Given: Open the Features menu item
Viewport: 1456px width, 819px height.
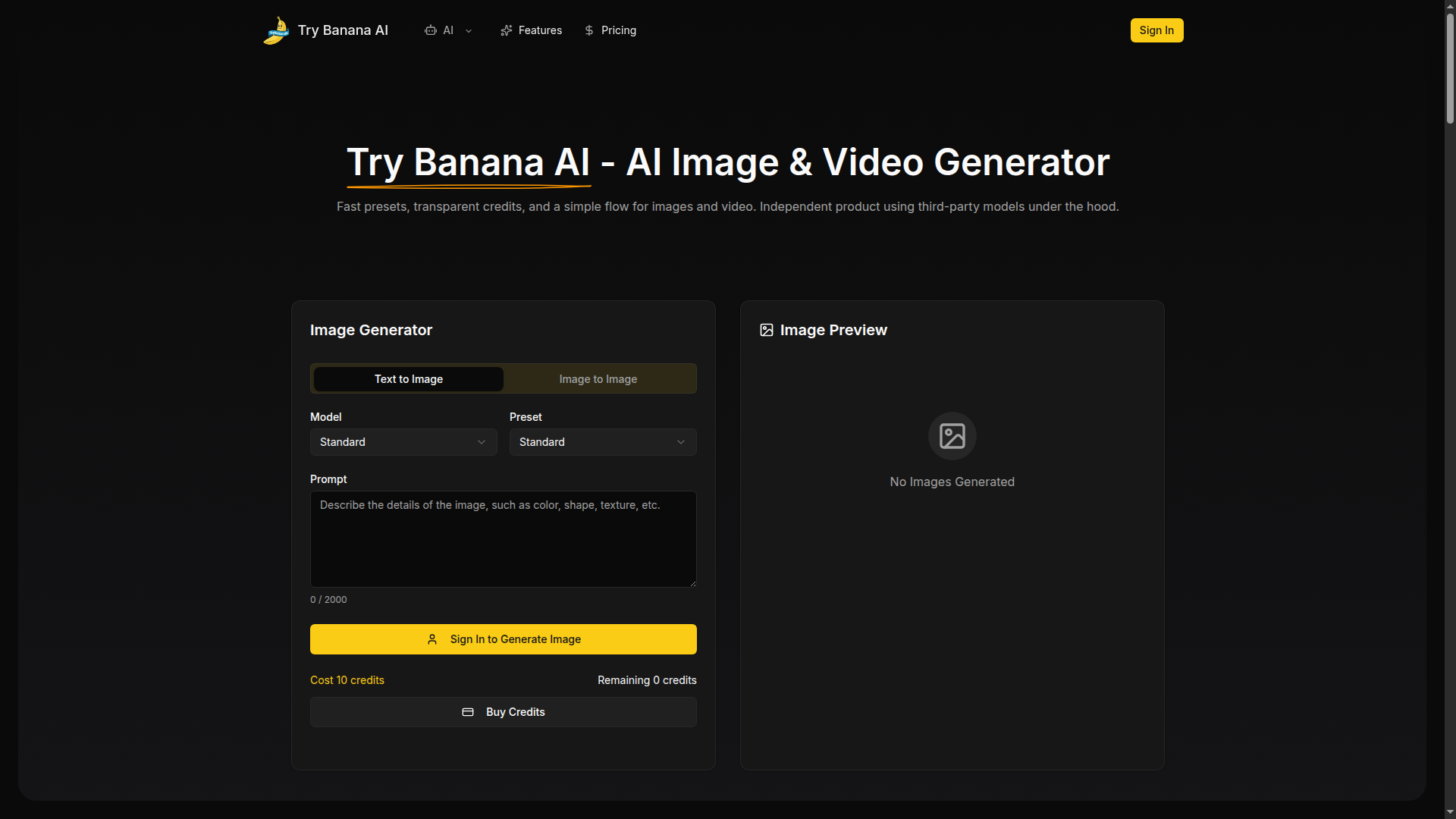Looking at the screenshot, I should 538,30.
